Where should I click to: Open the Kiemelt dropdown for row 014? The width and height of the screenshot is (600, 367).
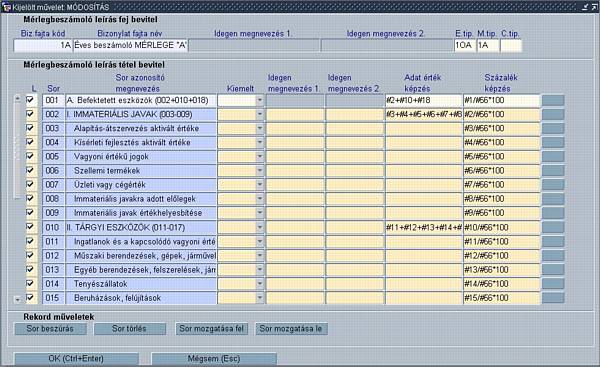tap(260, 284)
